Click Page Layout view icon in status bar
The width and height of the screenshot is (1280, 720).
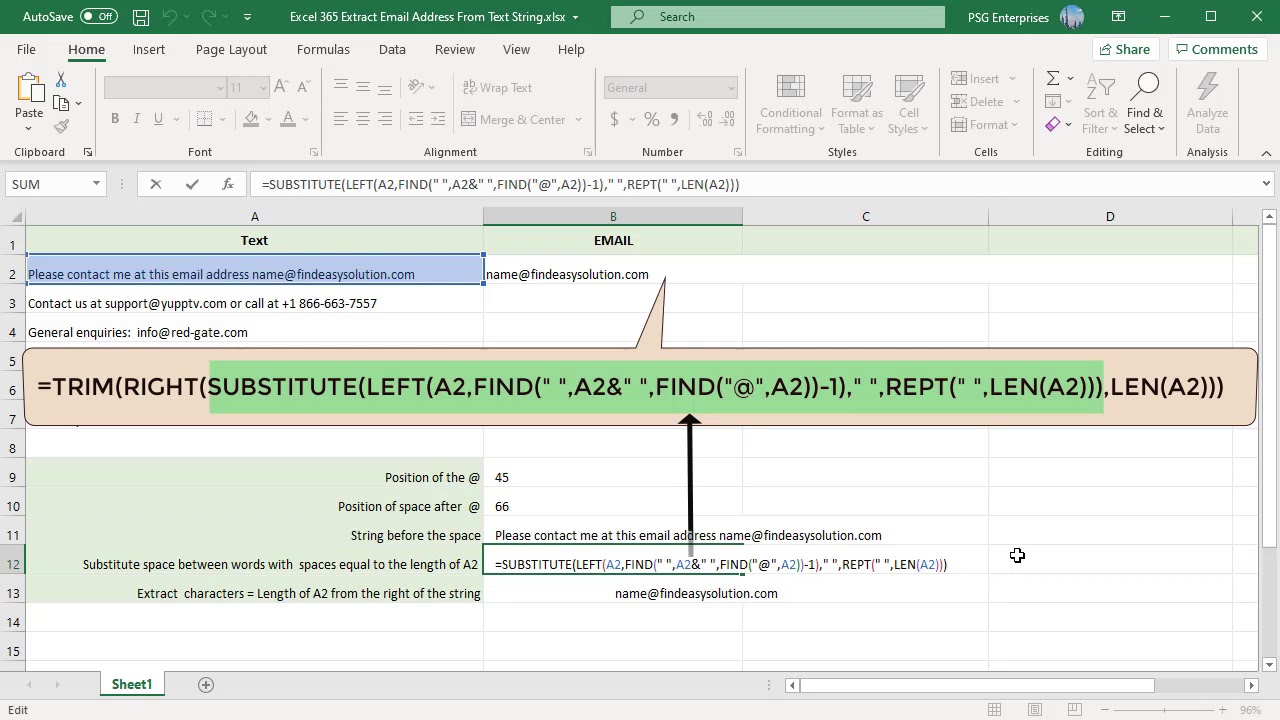(1035, 710)
